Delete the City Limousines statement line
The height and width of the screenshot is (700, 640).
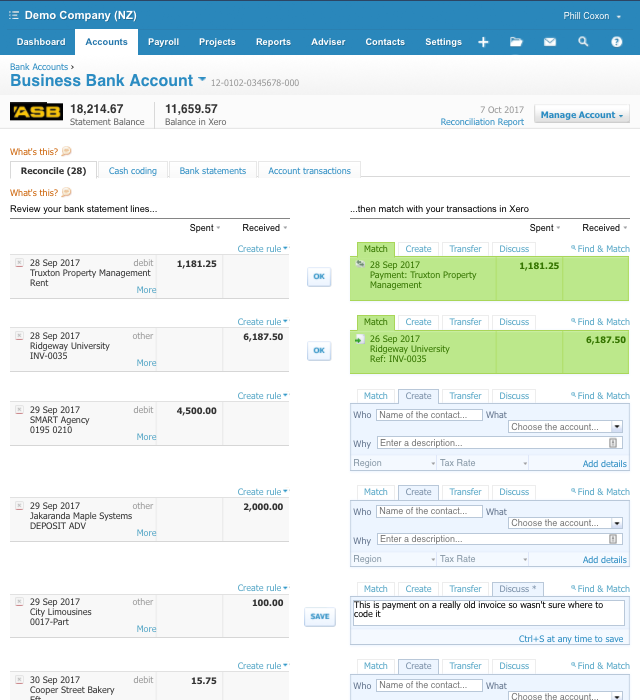[x=19, y=602]
